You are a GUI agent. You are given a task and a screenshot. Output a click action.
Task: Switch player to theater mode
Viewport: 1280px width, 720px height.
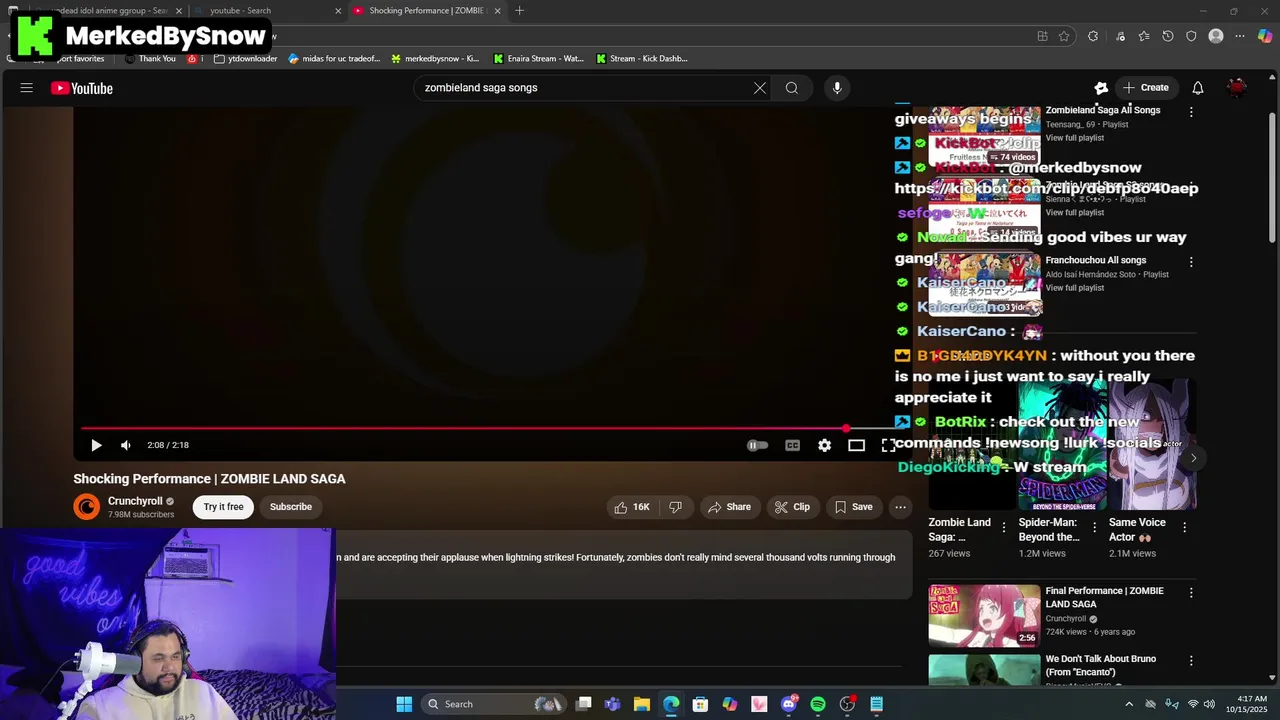[856, 445]
